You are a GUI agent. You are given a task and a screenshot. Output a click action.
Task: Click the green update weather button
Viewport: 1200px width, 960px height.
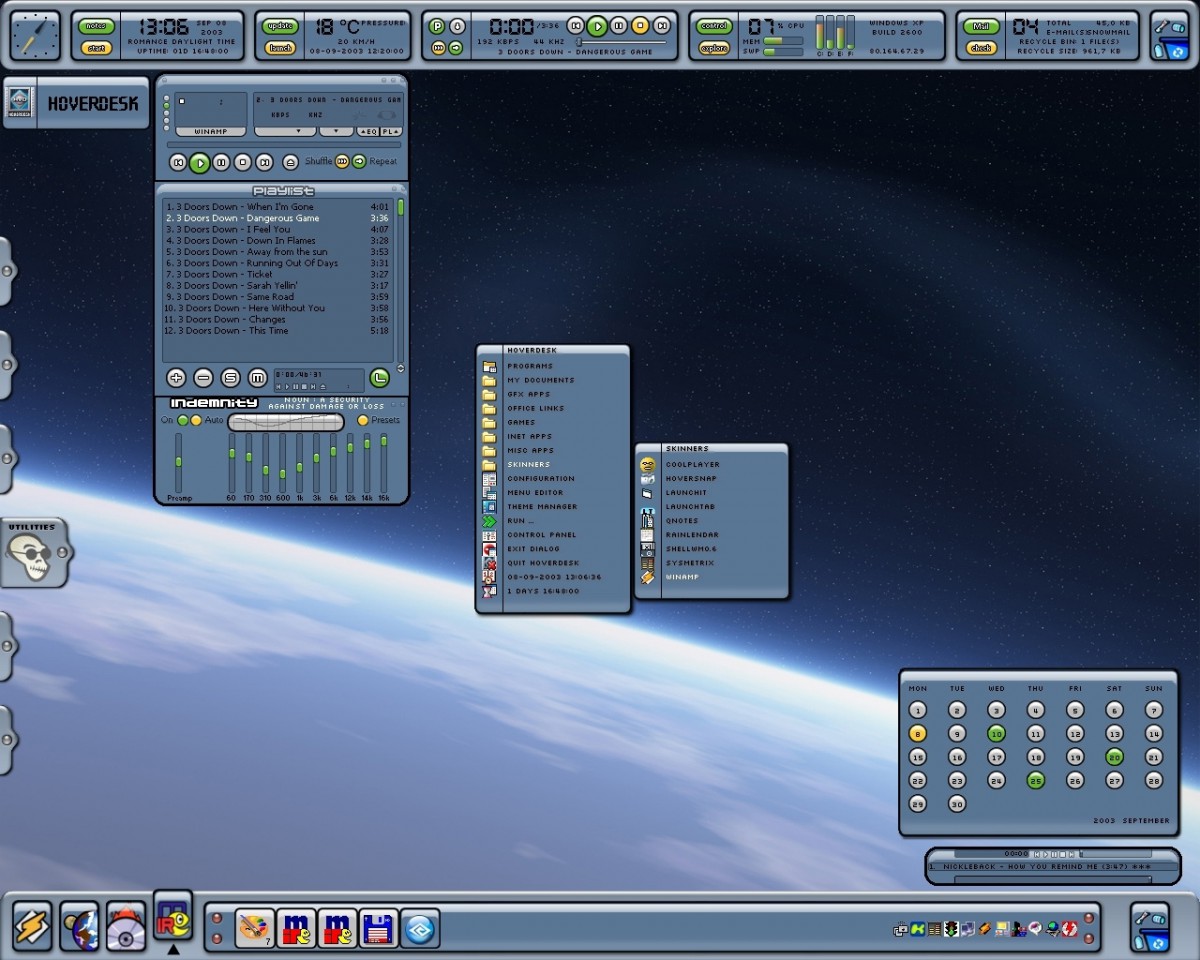coord(281,26)
